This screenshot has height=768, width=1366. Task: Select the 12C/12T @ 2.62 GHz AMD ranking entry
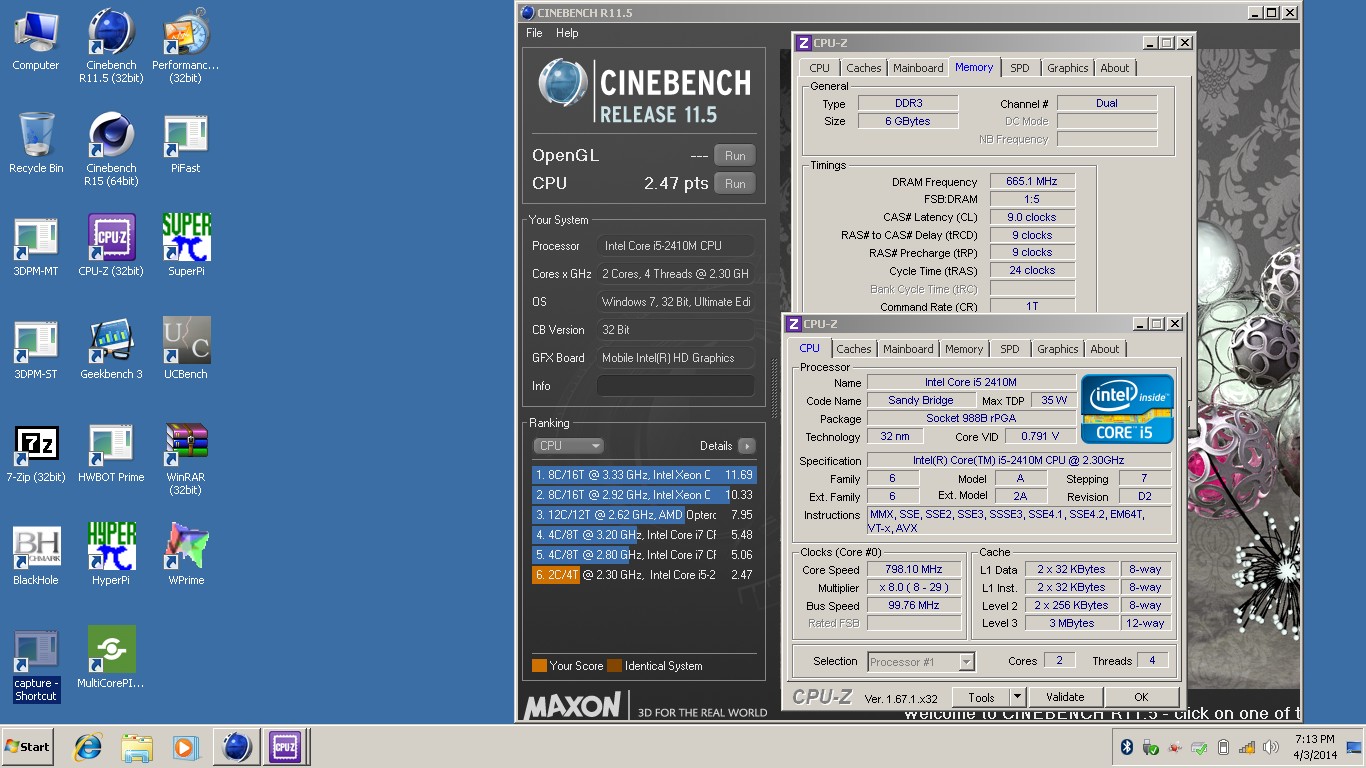644,515
